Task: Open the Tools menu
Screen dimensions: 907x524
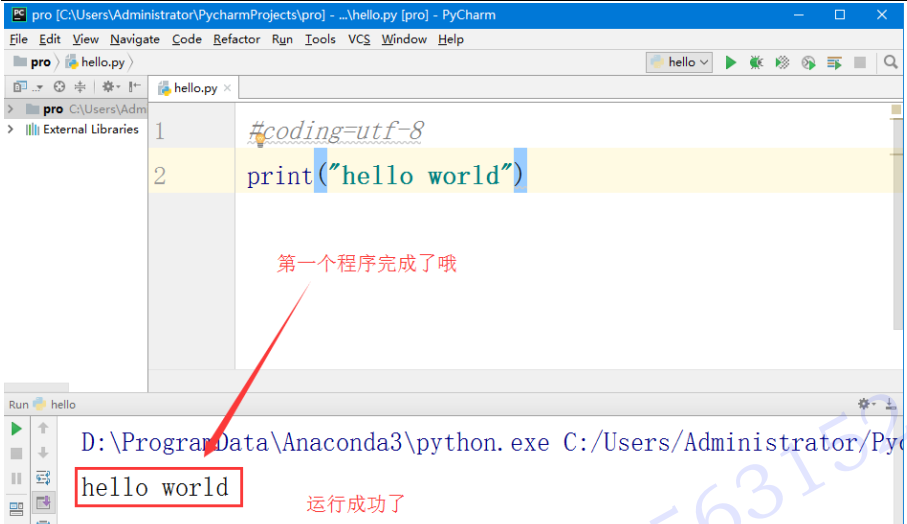Action: 320,39
